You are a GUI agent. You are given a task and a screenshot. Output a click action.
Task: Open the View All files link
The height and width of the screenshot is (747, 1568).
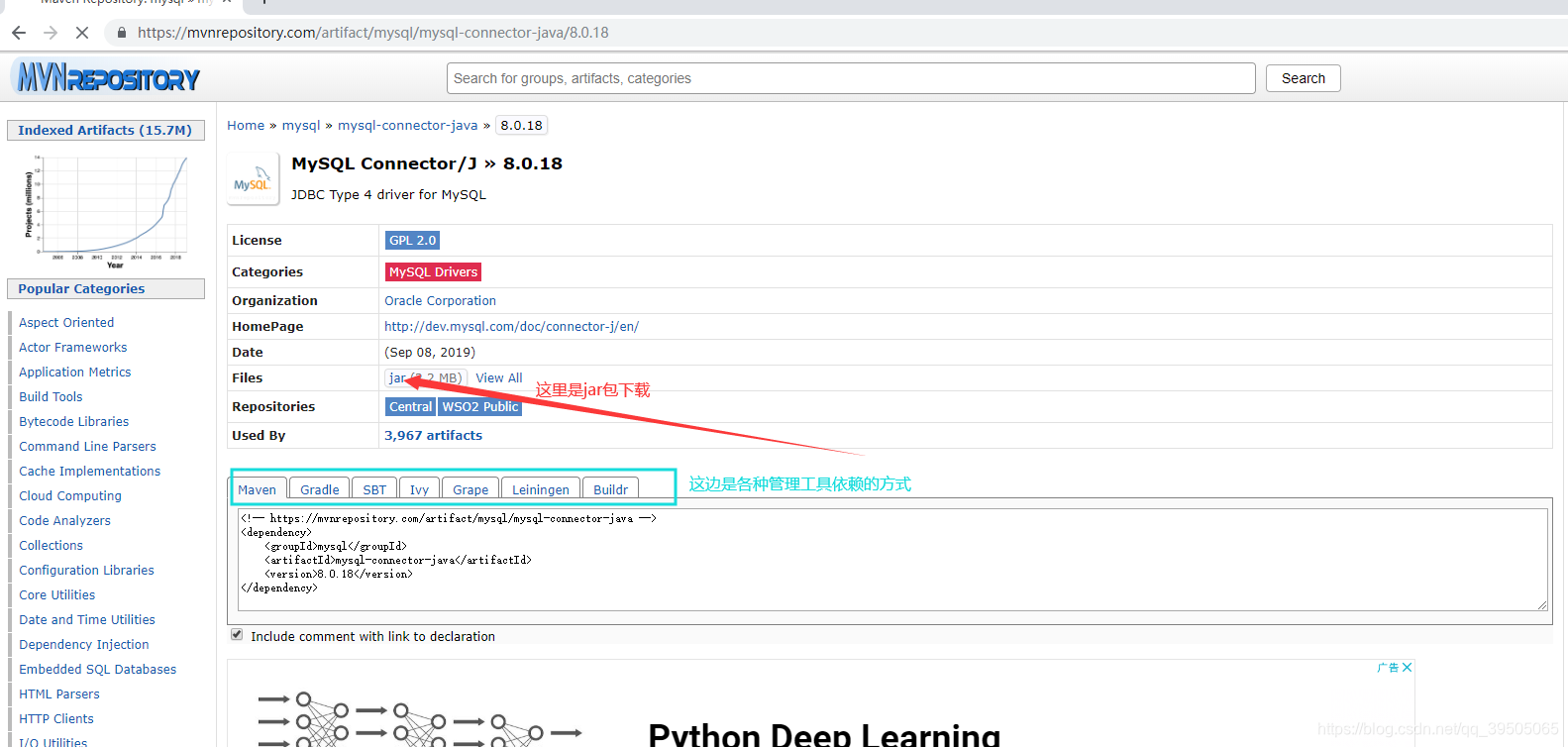[499, 378]
